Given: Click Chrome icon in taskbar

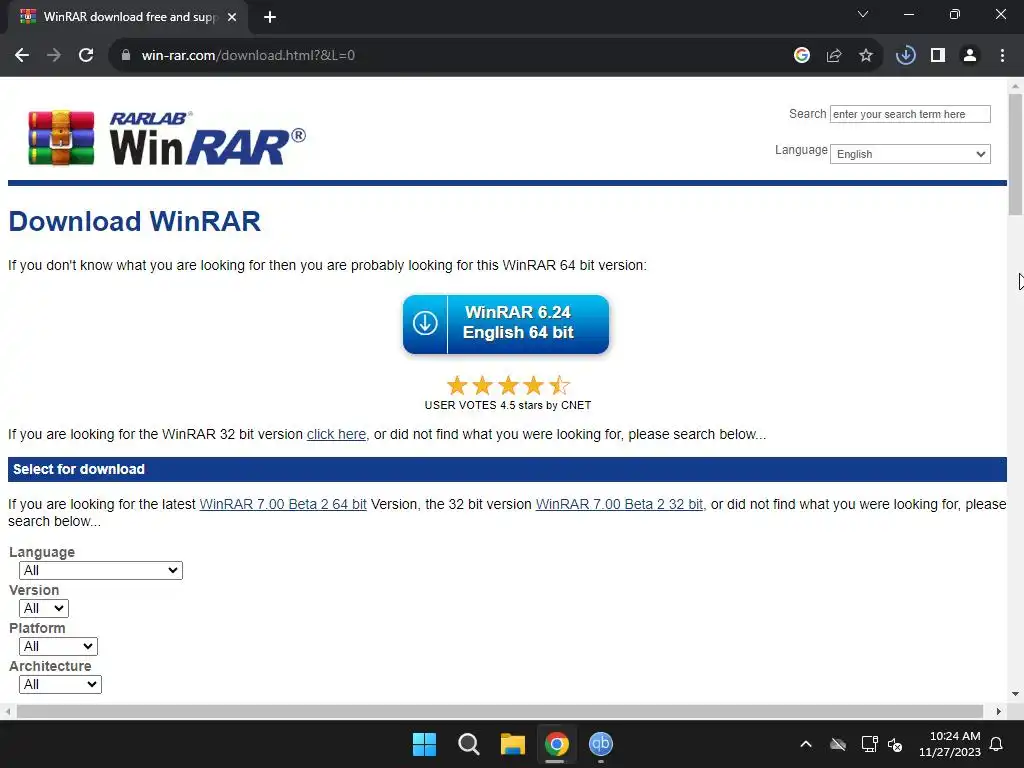Looking at the screenshot, I should tap(556, 744).
